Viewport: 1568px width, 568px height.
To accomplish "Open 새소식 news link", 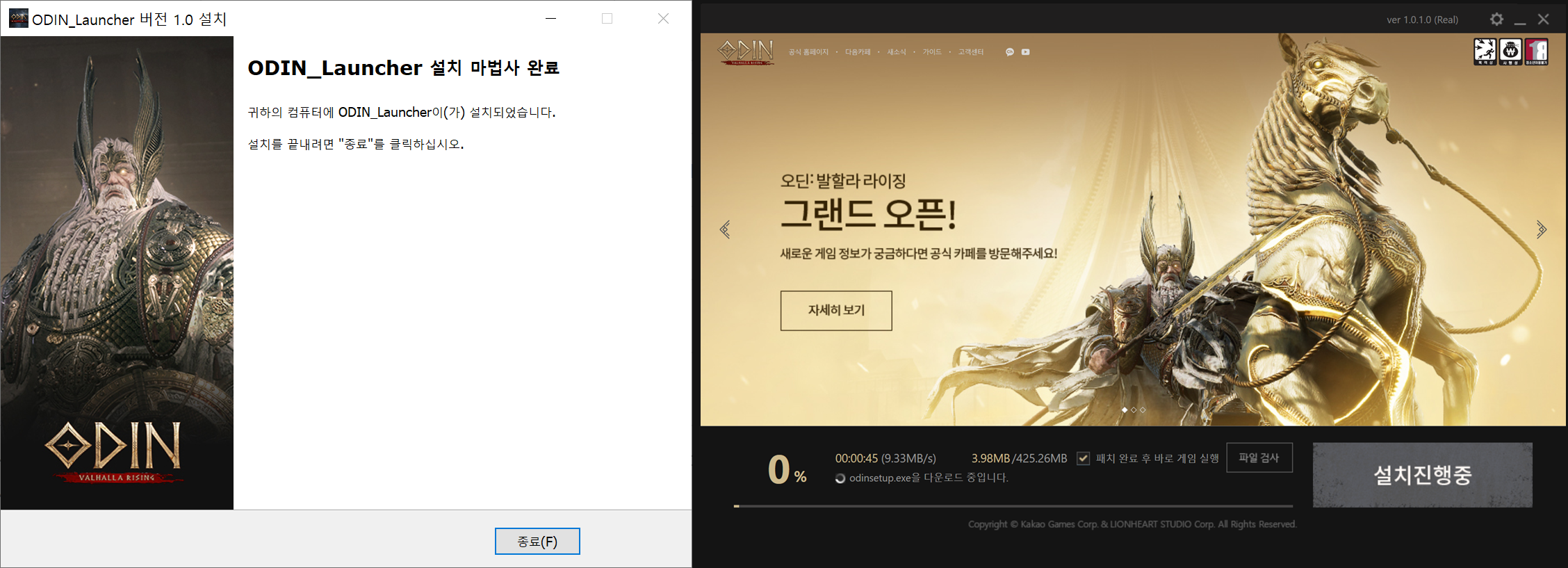I will pyautogui.click(x=897, y=52).
